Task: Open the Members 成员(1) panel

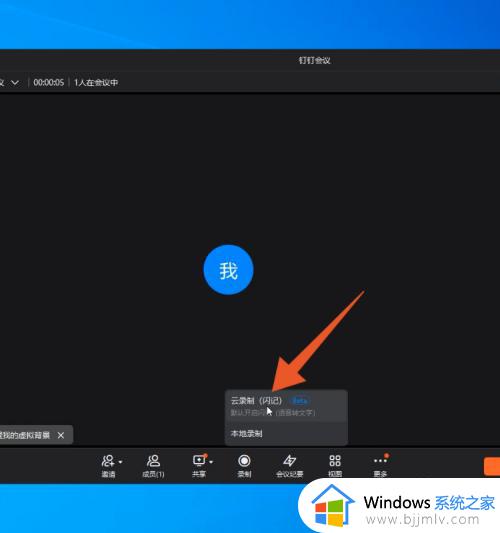Action: [x=153, y=466]
